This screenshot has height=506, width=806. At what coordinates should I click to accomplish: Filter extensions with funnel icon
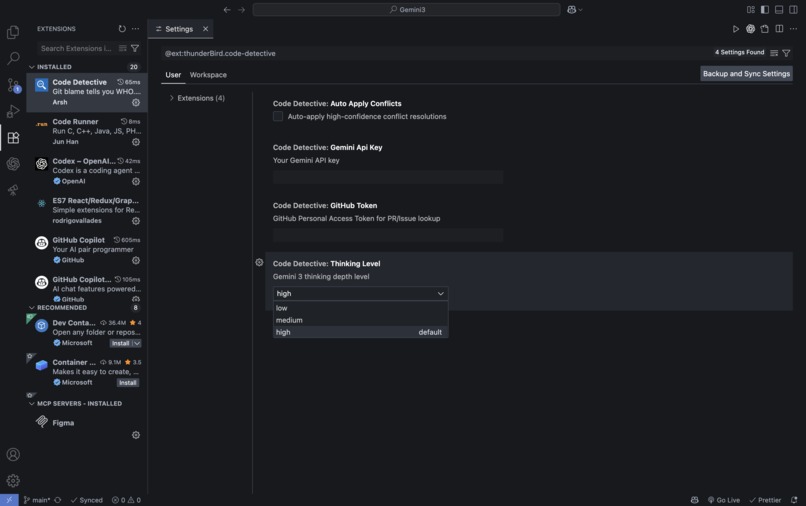[135, 48]
